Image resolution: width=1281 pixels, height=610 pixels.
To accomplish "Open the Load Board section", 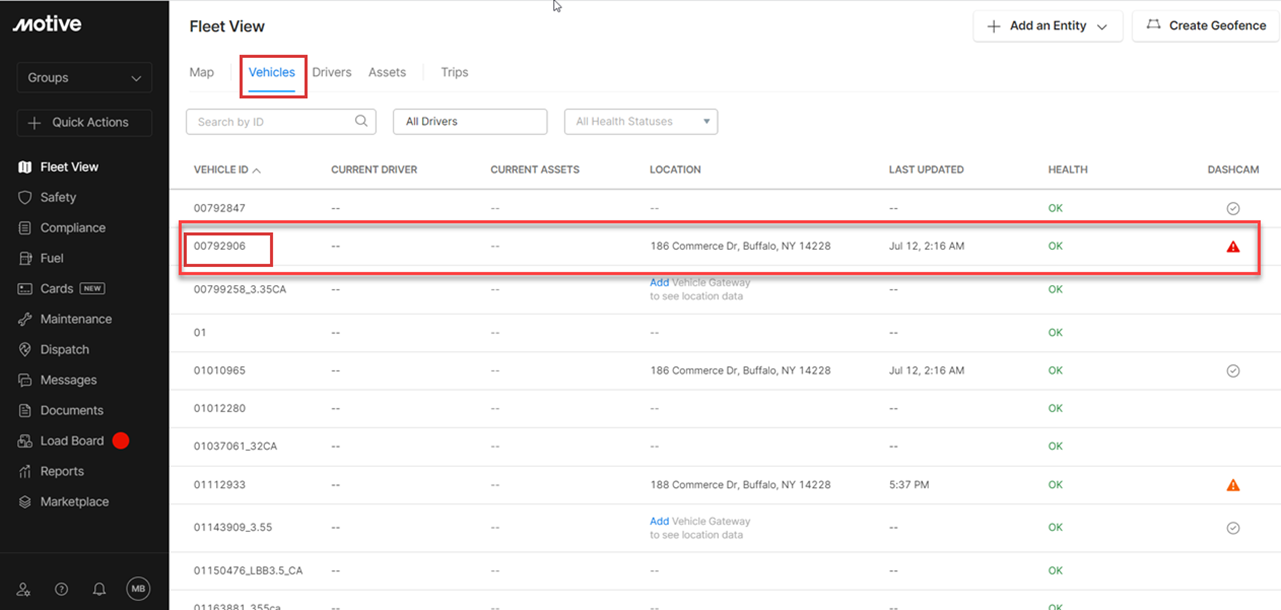I will click(74, 441).
